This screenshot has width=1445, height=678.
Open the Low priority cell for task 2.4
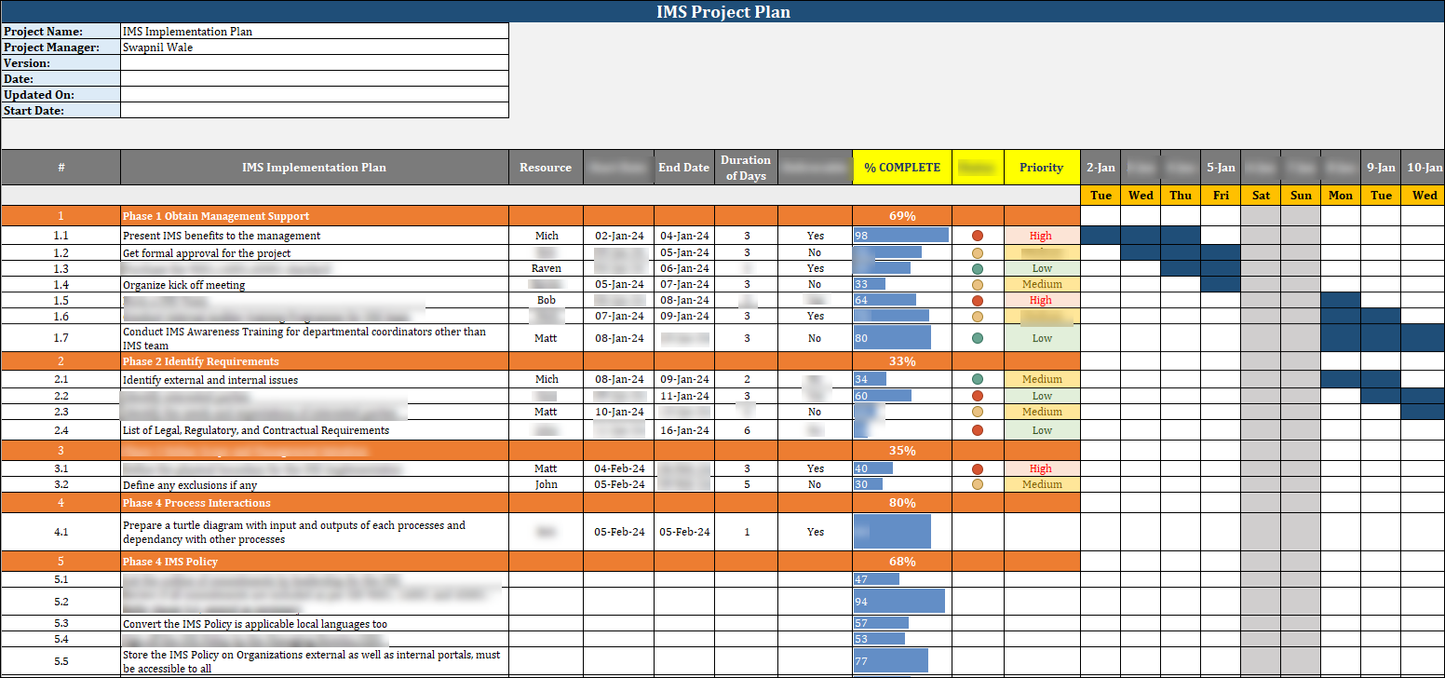coord(1040,430)
